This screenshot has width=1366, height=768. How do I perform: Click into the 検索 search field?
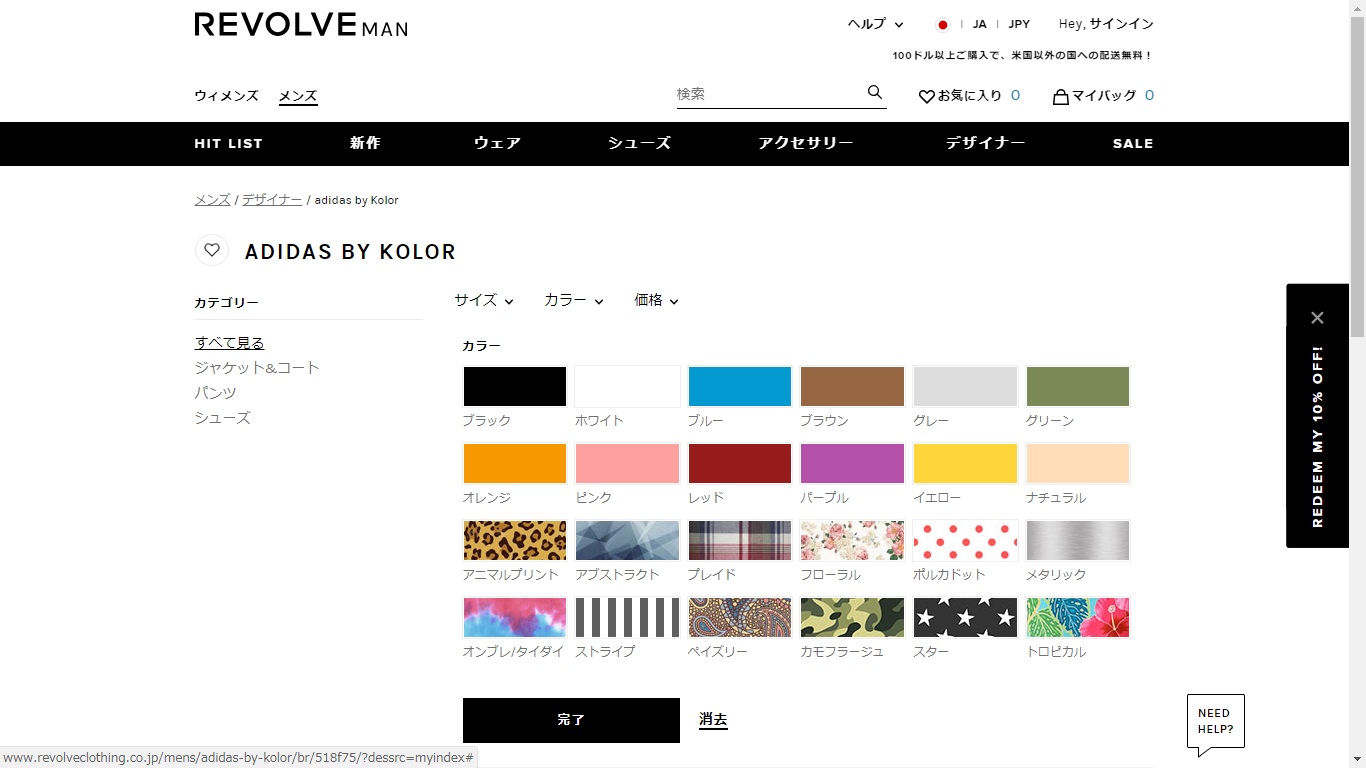[x=765, y=94]
